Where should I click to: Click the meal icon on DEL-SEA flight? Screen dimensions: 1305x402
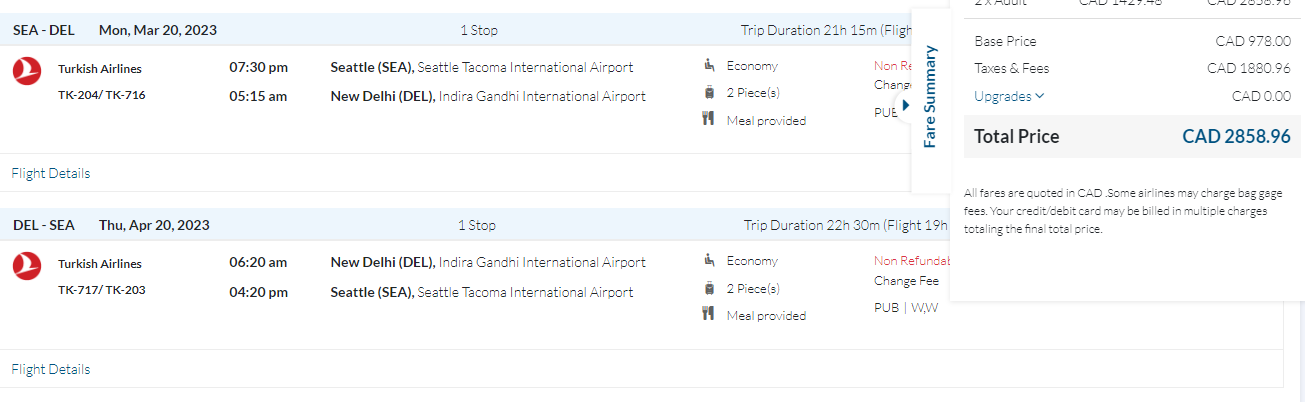pyautogui.click(x=709, y=314)
